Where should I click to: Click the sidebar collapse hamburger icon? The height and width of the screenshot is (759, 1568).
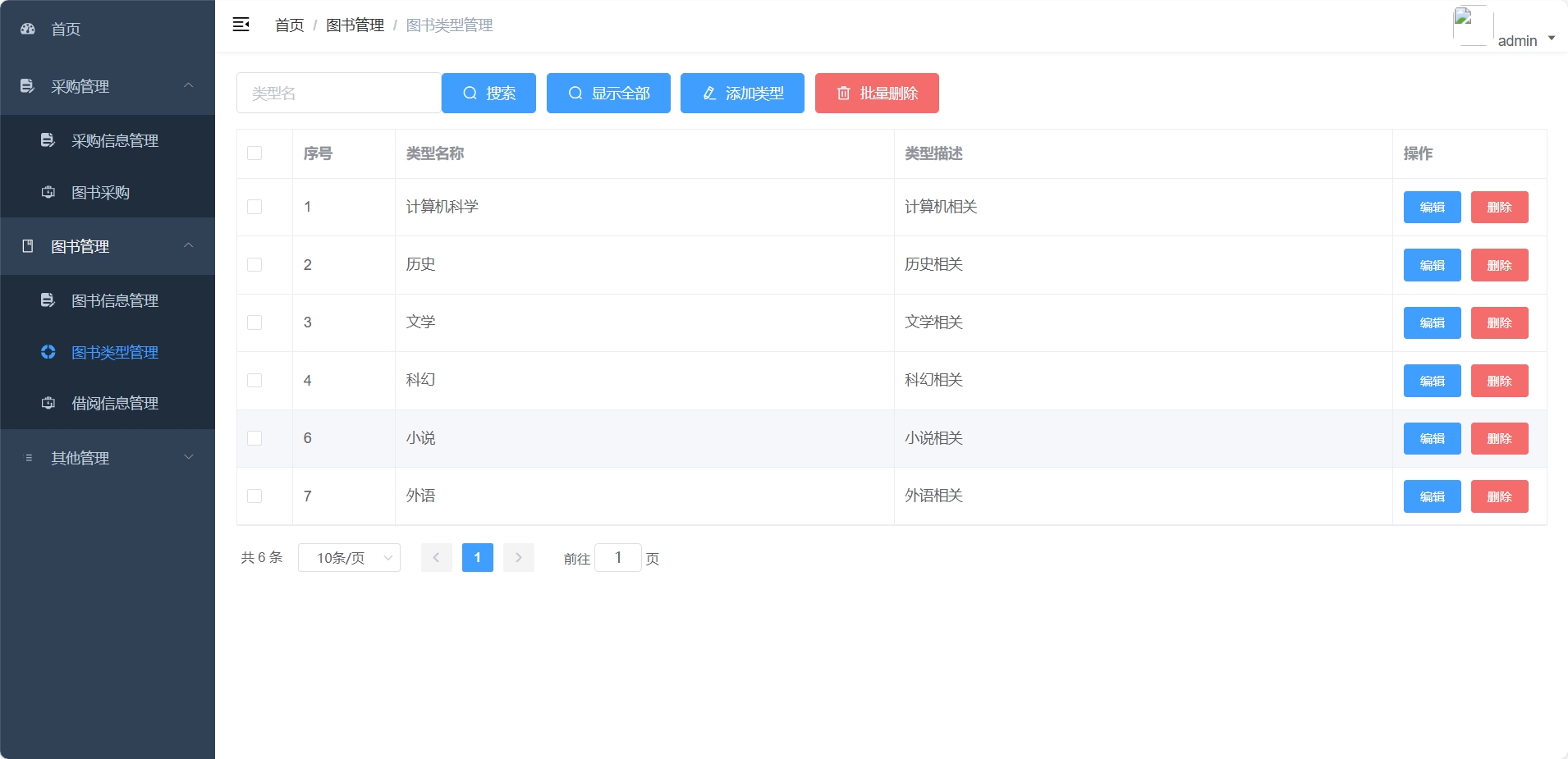tap(241, 25)
